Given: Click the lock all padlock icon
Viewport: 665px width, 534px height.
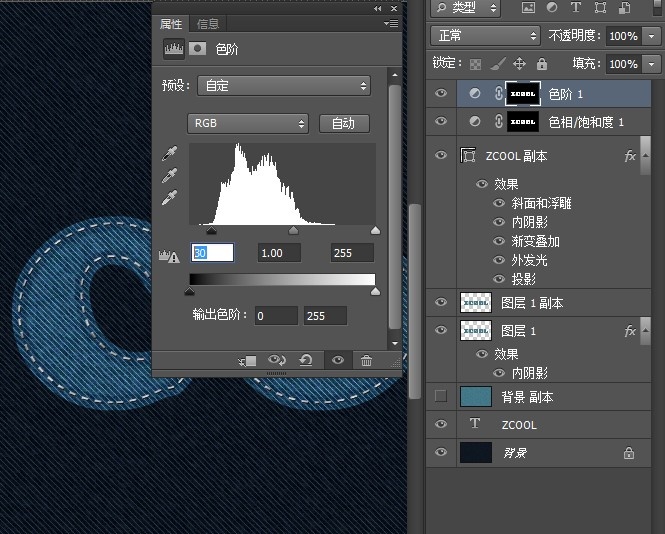Looking at the screenshot, I should pyautogui.click(x=541, y=64).
